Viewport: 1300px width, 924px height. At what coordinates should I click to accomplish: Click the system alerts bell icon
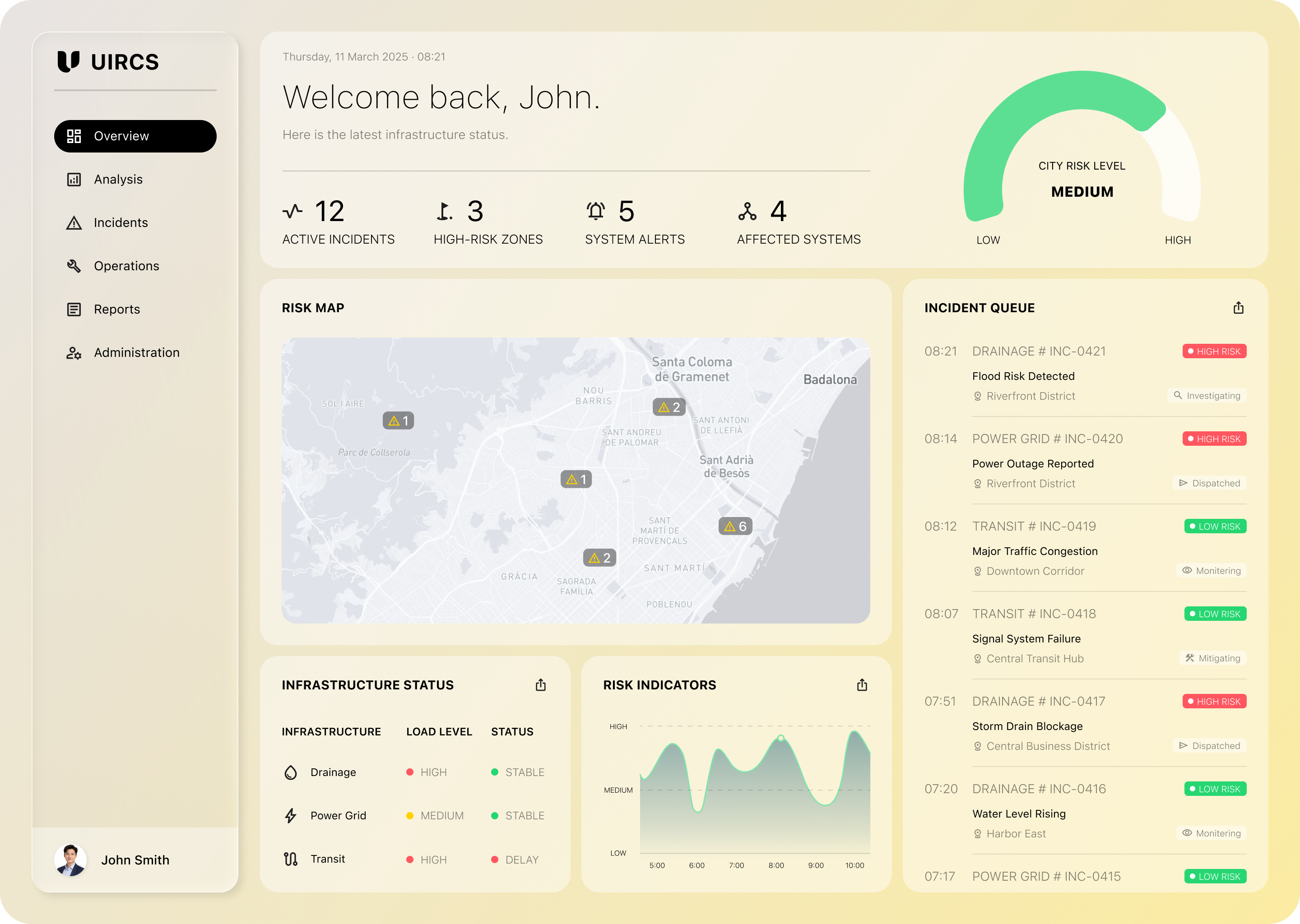click(595, 211)
